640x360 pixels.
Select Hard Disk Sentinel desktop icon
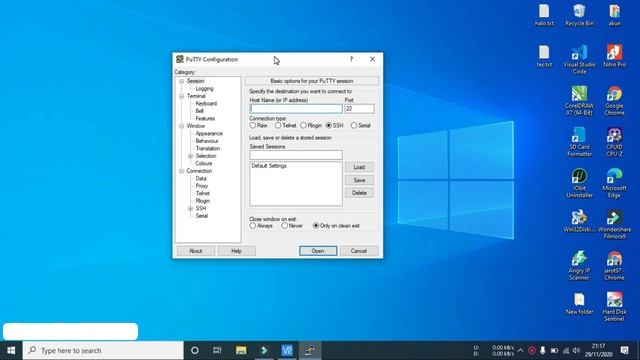tap(614, 307)
